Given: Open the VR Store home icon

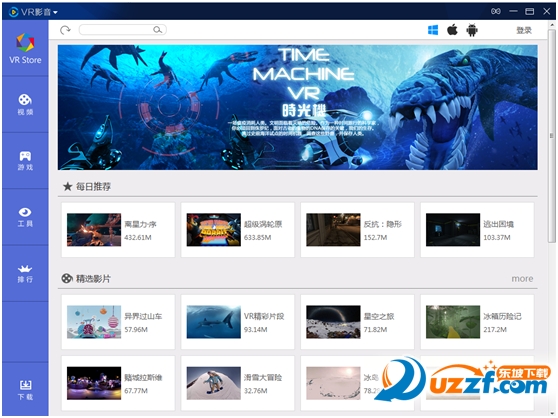Looking at the screenshot, I should pos(25,48).
